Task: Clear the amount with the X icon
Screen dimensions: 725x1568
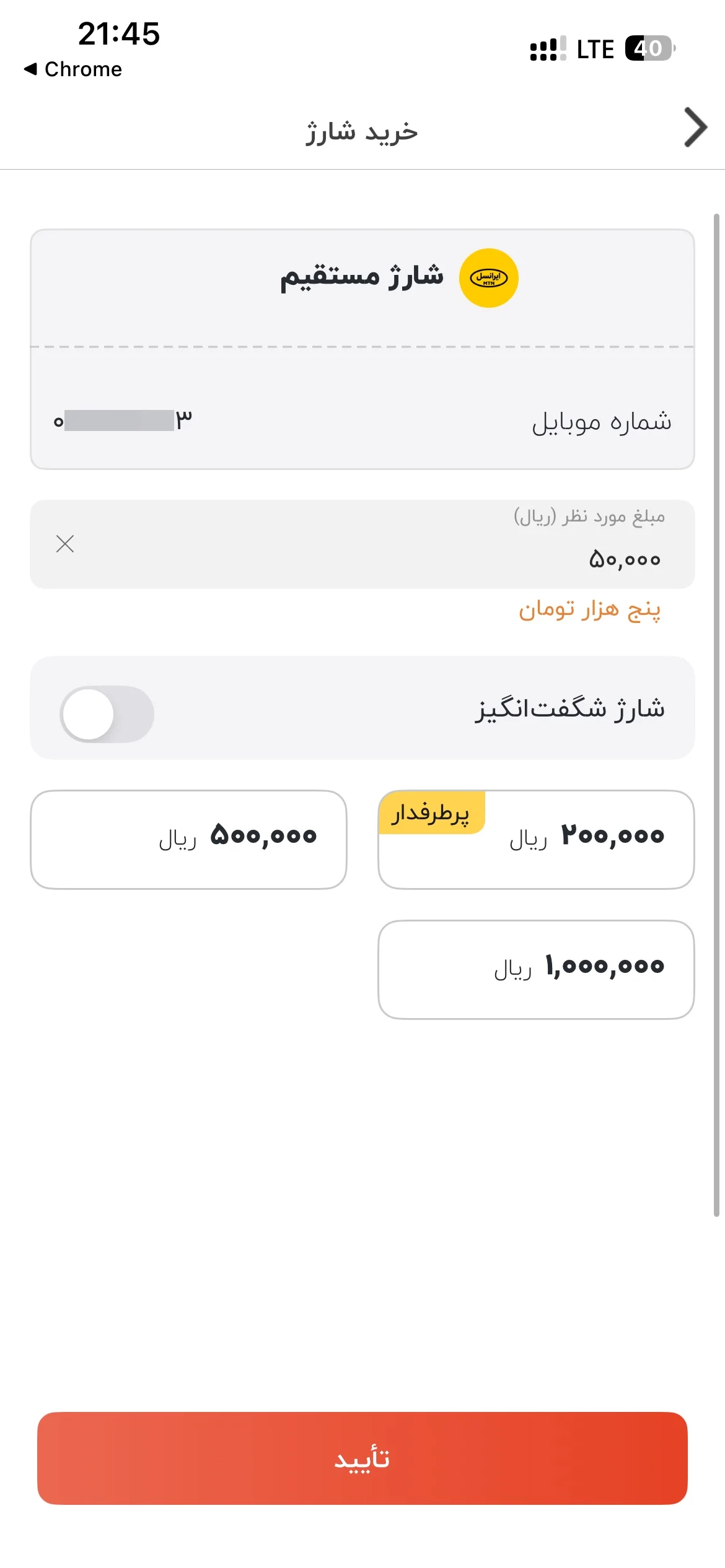Action: click(65, 544)
